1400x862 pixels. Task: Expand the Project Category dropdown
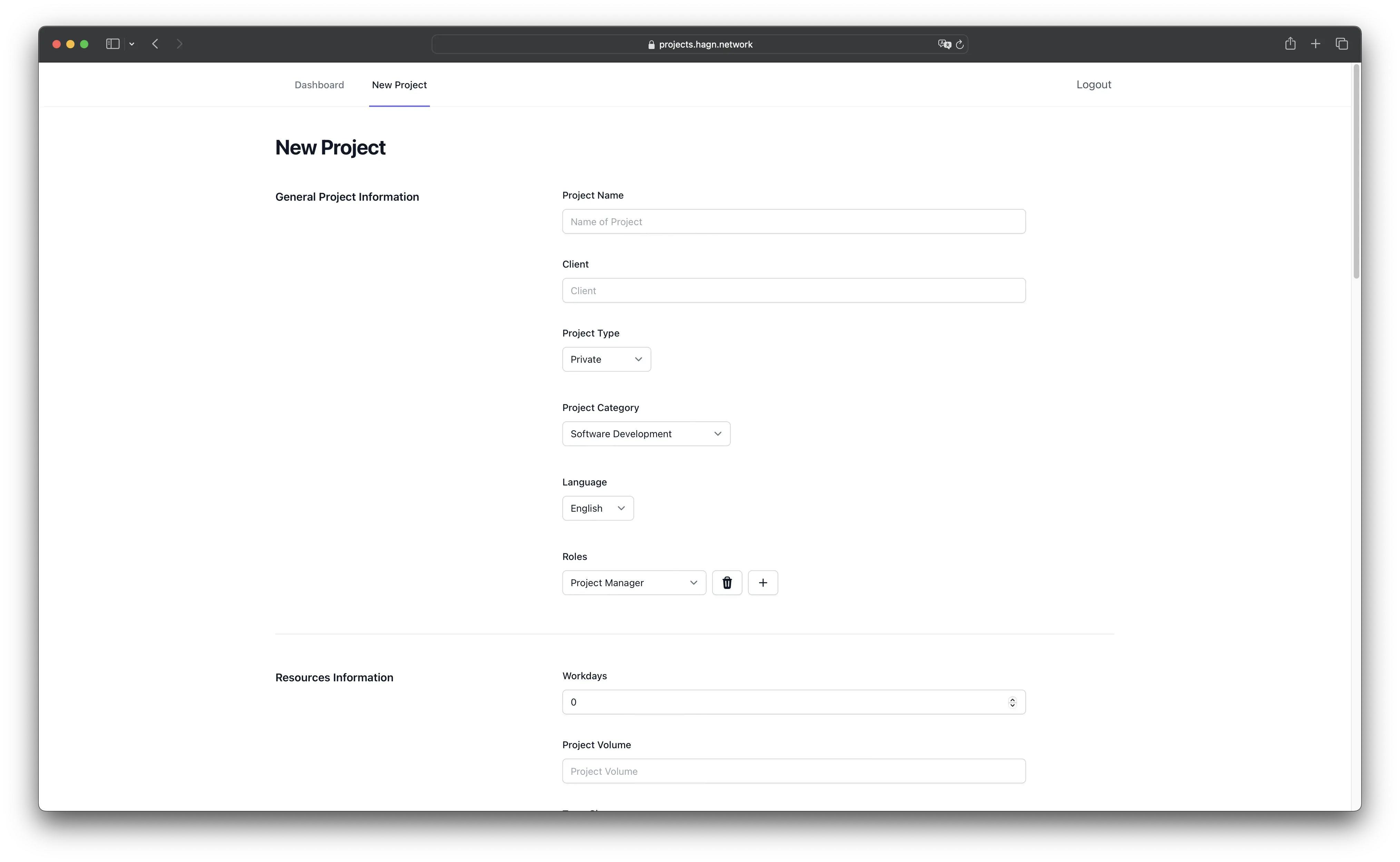645,433
